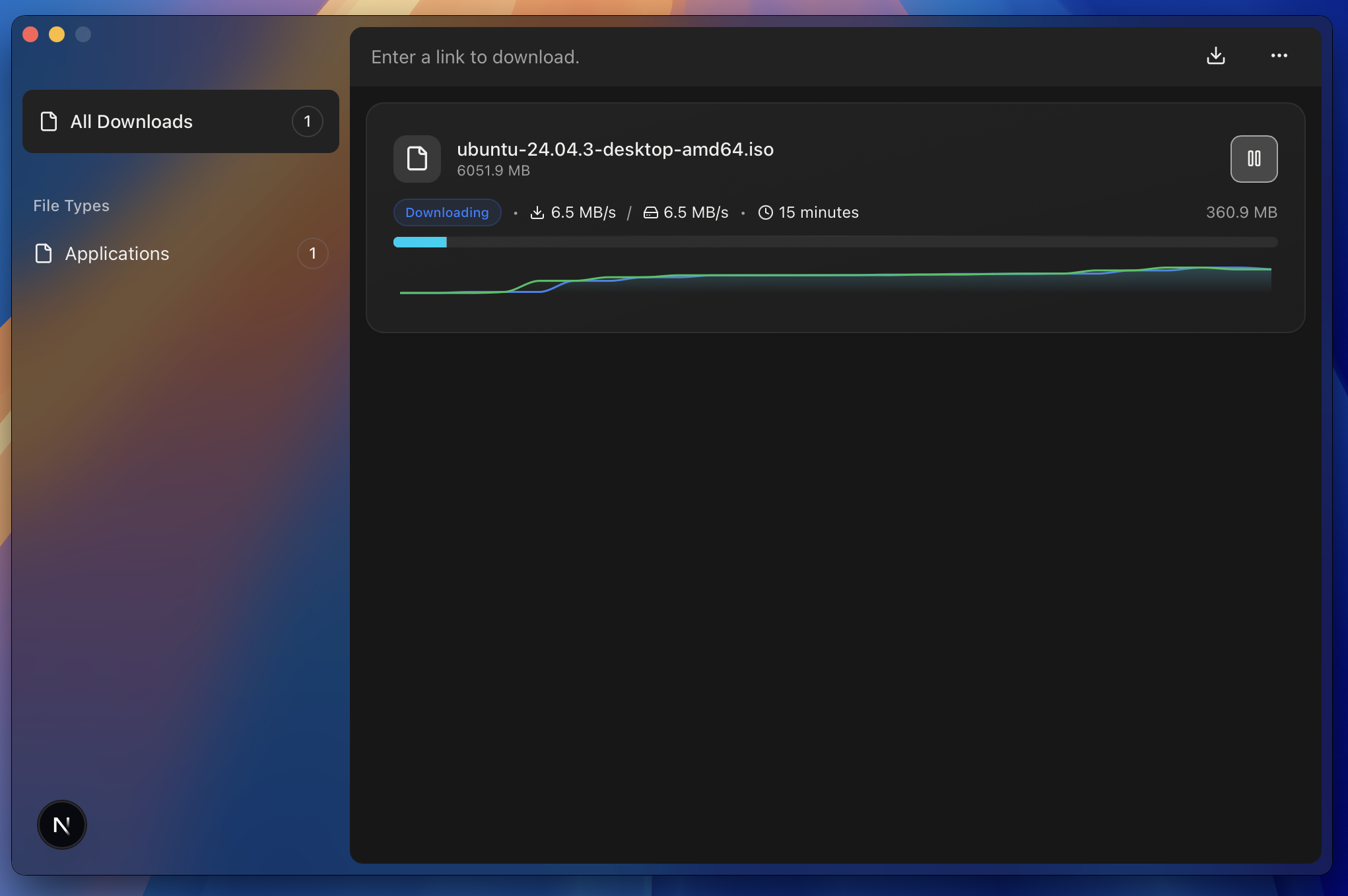The width and height of the screenshot is (1348, 896).
Task: Click the document icon next to All Downloads
Action: tap(49, 121)
